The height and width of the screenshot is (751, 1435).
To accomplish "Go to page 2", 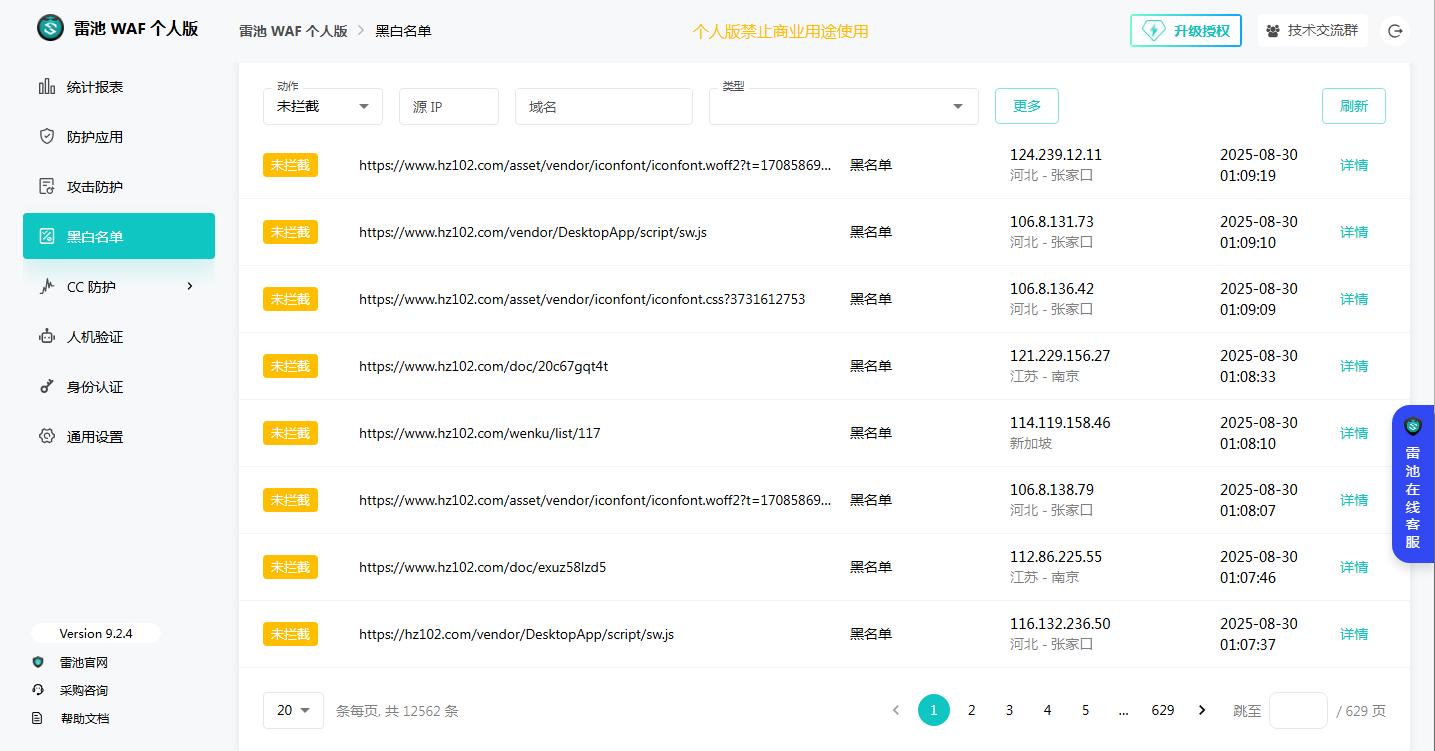I will pyautogui.click(x=971, y=710).
